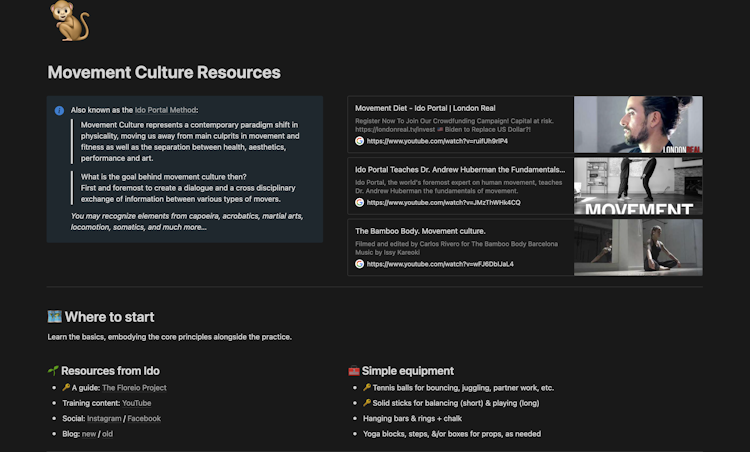Viewport: 750px width, 452px height.
Task: Click world's foremost expert description text
Action: (x=458, y=187)
